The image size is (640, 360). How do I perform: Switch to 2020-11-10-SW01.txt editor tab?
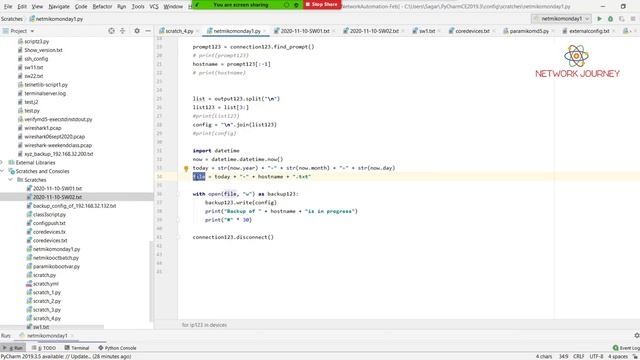coord(304,31)
